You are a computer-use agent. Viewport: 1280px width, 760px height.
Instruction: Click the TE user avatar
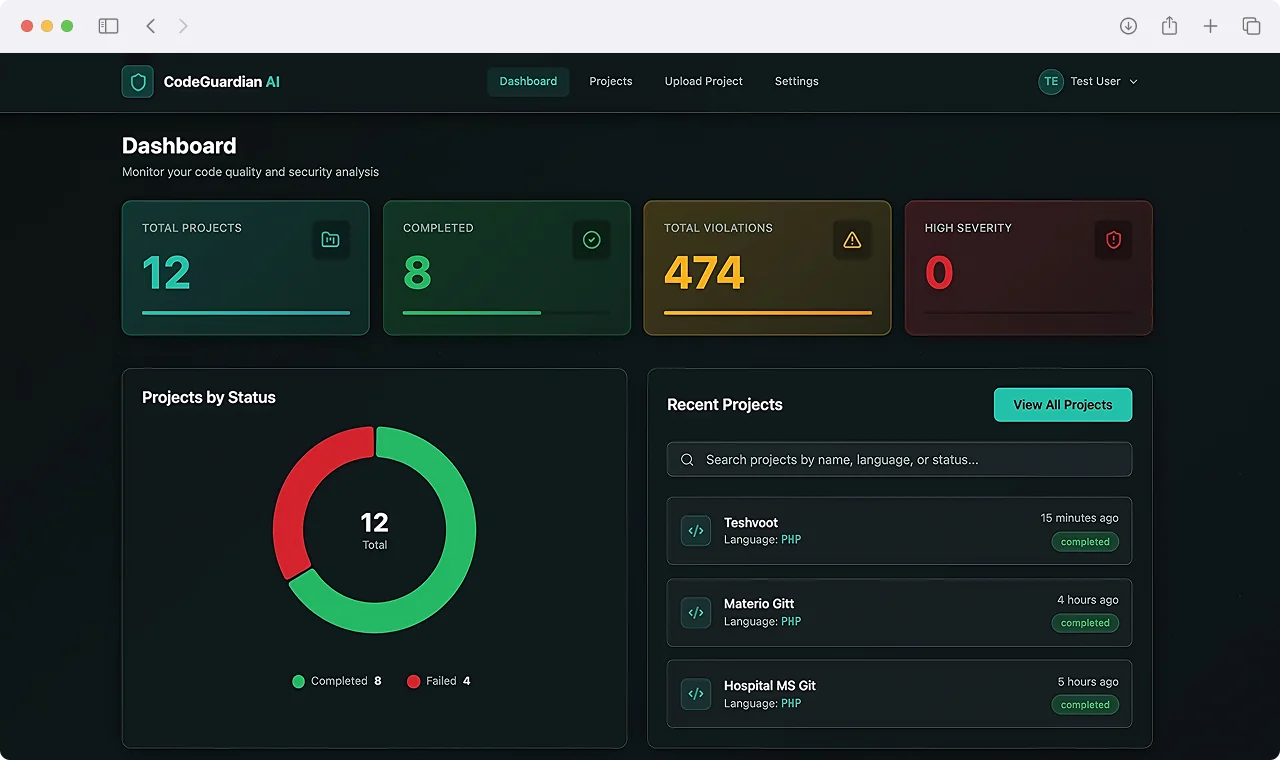click(x=1051, y=82)
